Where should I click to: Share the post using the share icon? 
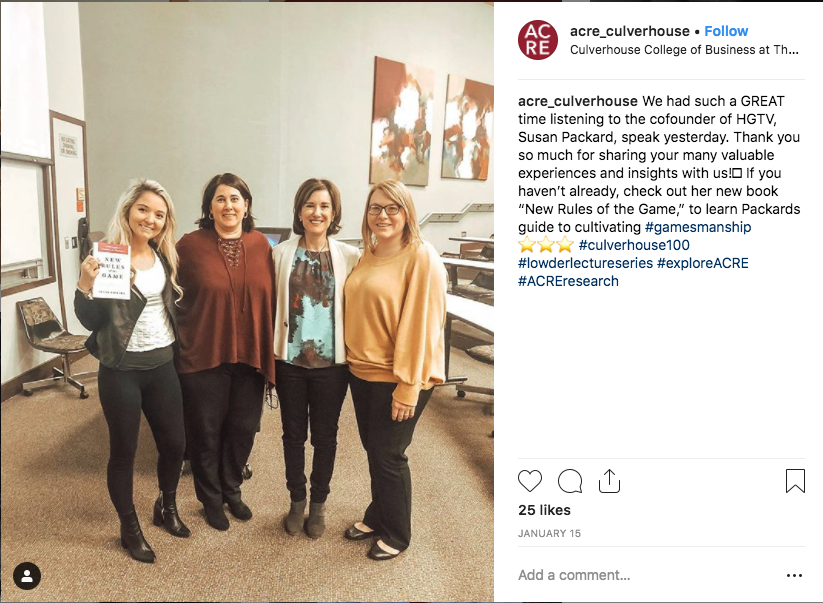[609, 481]
